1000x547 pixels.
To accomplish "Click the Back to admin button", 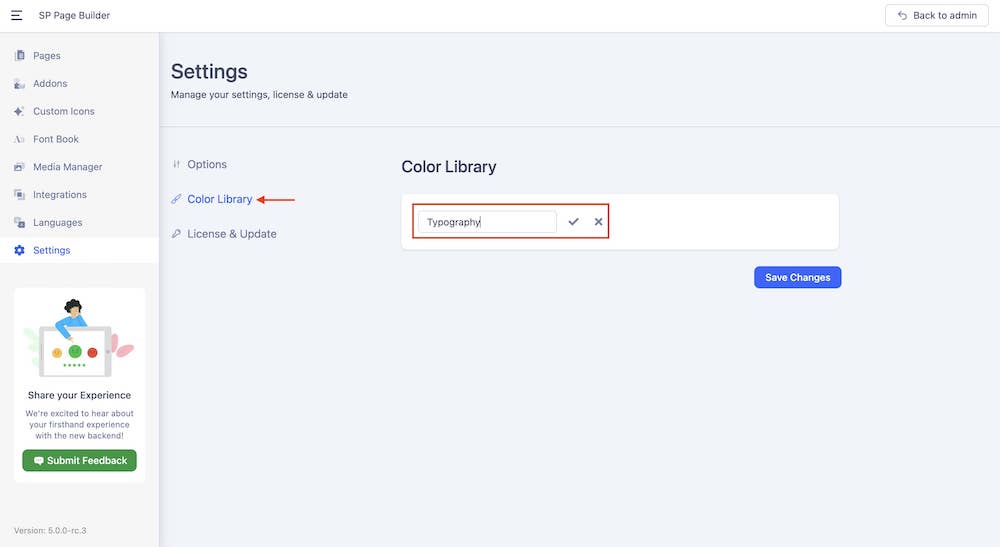I will 936,15.
